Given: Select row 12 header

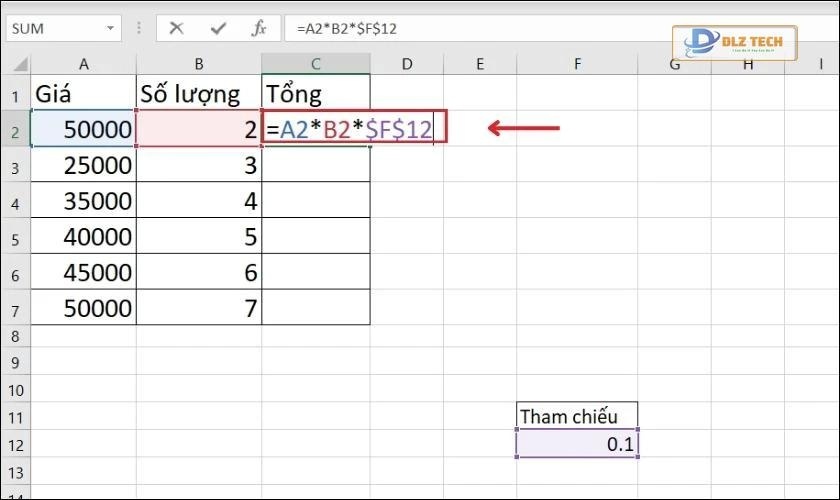Looking at the screenshot, I should coord(15,444).
